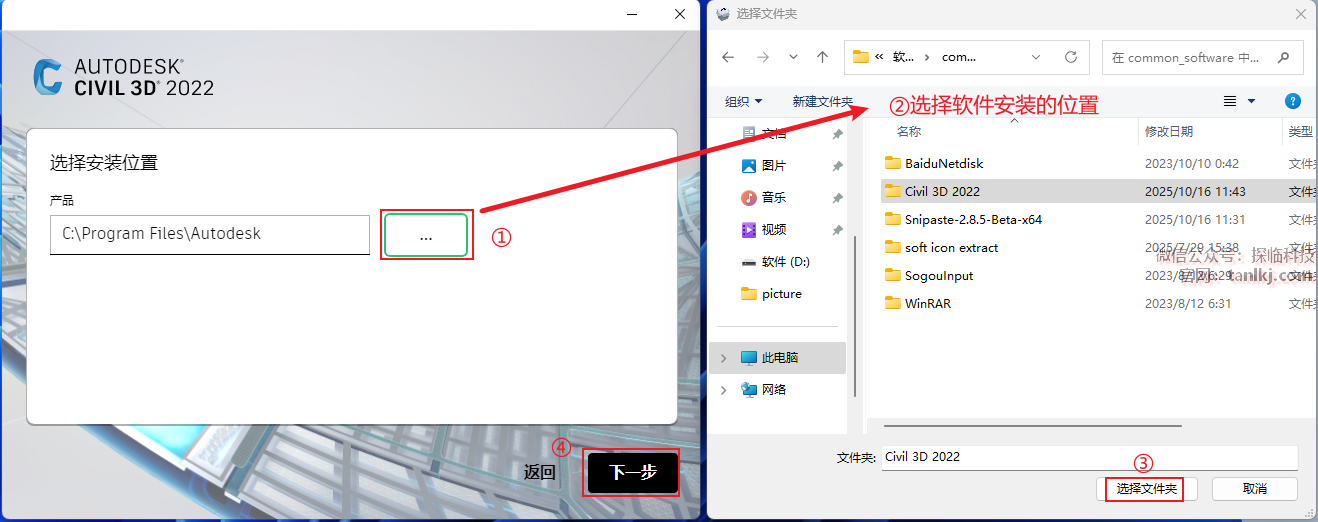Go back in the folder dialog
Screen dimensions: 1318x522
tap(728, 57)
